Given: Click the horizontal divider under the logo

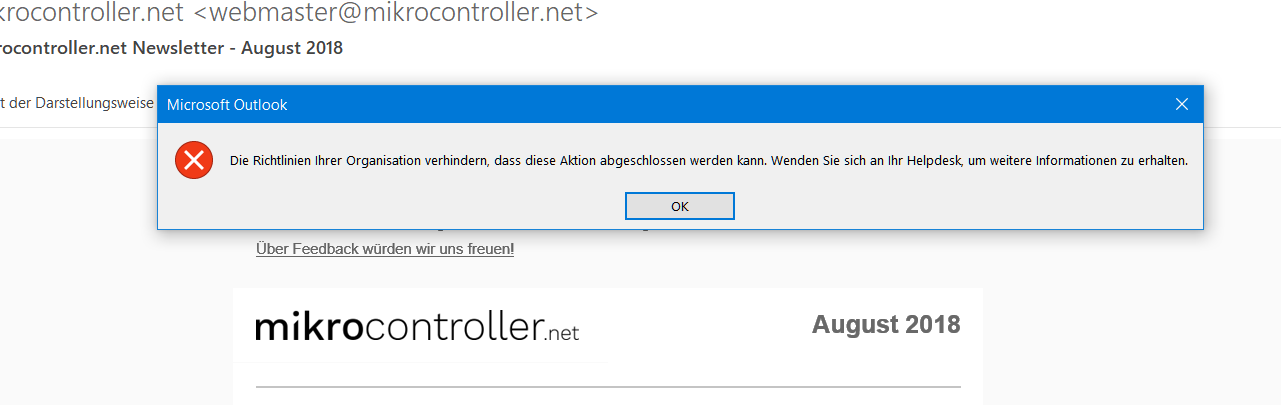Looking at the screenshot, I should pos(608,386).
